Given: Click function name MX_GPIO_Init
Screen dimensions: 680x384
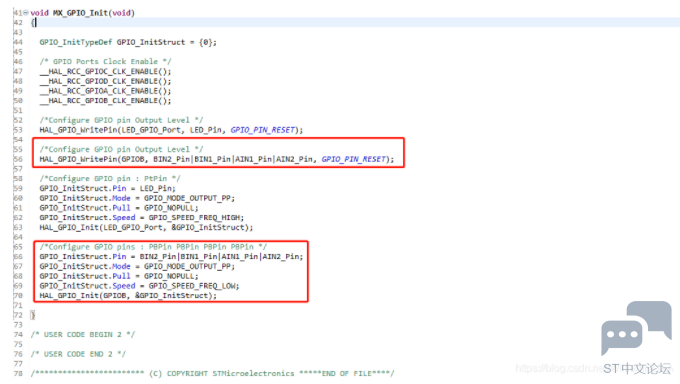Looking at the screenshot, I should coord(80,13).
